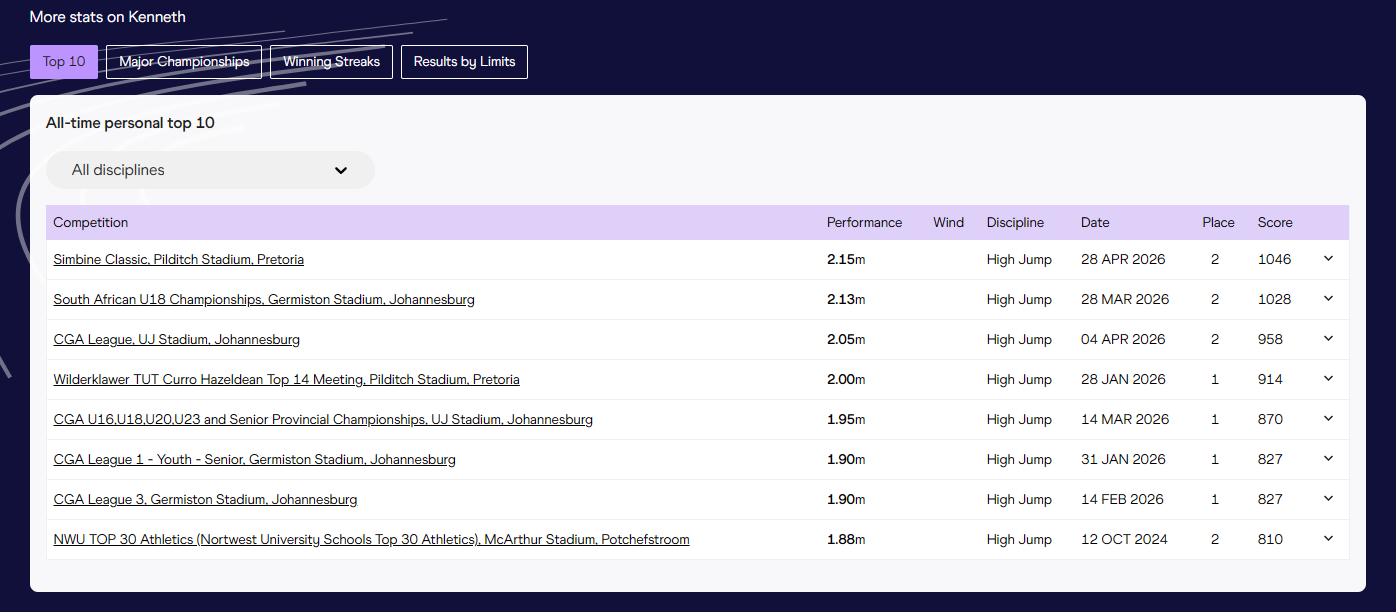Image resolution: width=1396 pixels, height=612 pixels.
Task: Click the Place column header
Action: (x=1218, y=222)
